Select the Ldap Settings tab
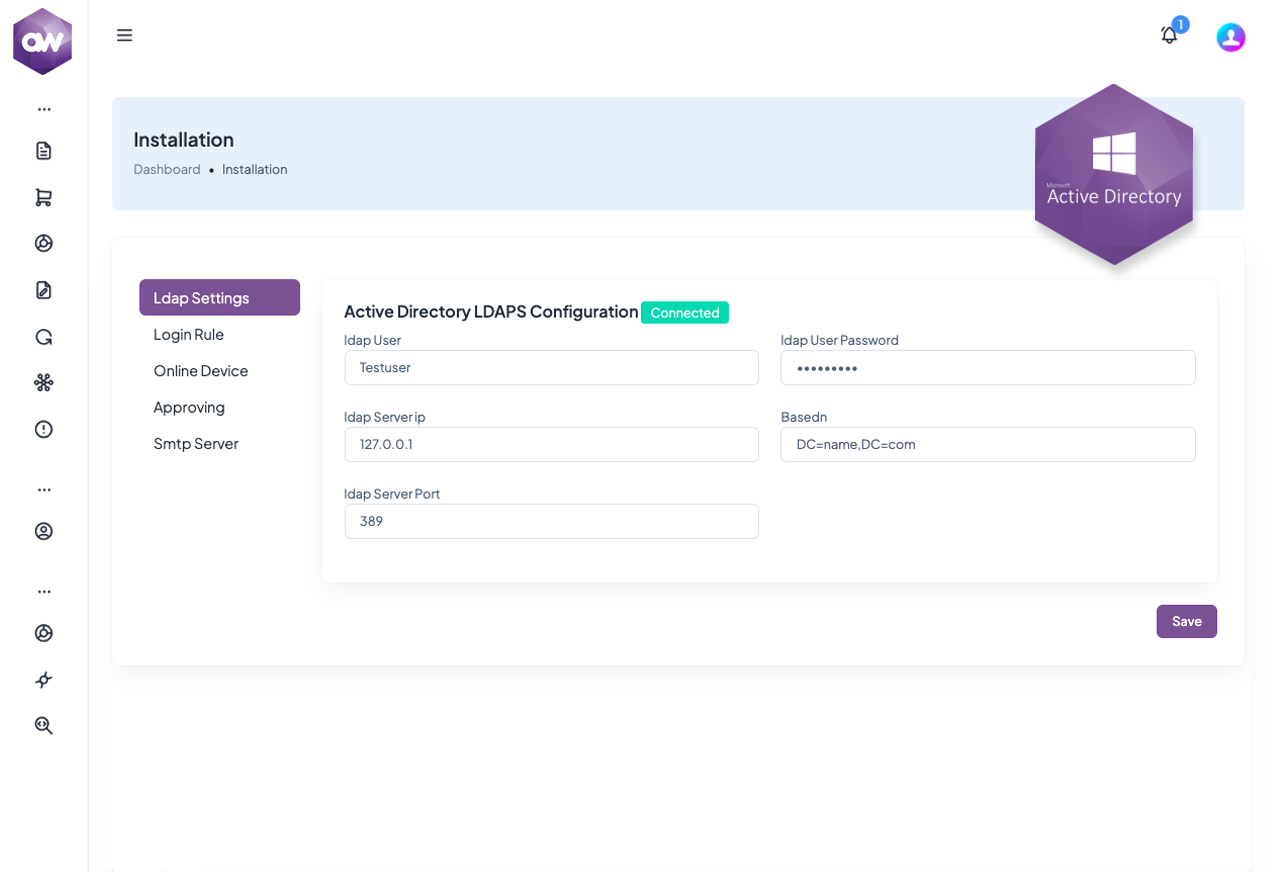Viewport: 1272px width, 872px height. pos(220,297)
